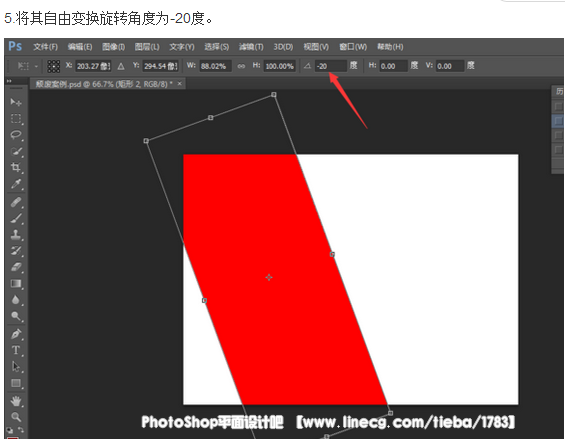Click the W width percentage field

215,66
